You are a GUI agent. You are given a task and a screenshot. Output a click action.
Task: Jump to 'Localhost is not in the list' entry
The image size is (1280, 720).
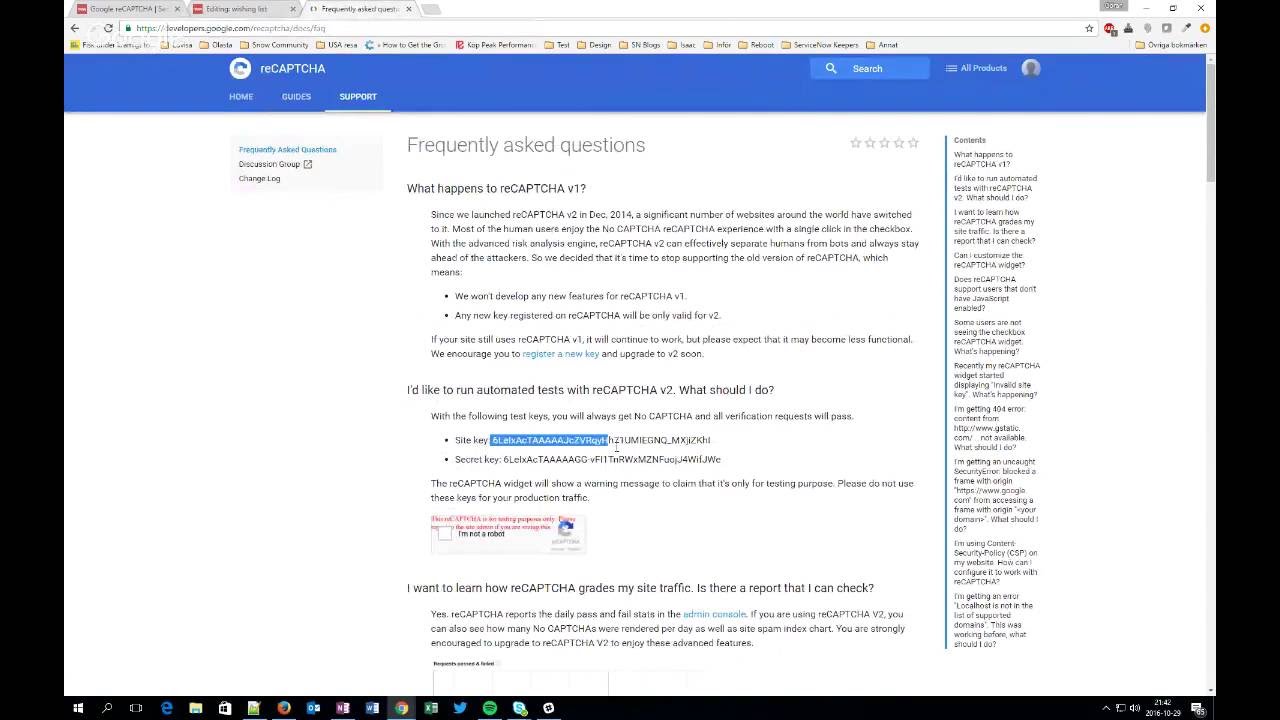coord(993,620)
